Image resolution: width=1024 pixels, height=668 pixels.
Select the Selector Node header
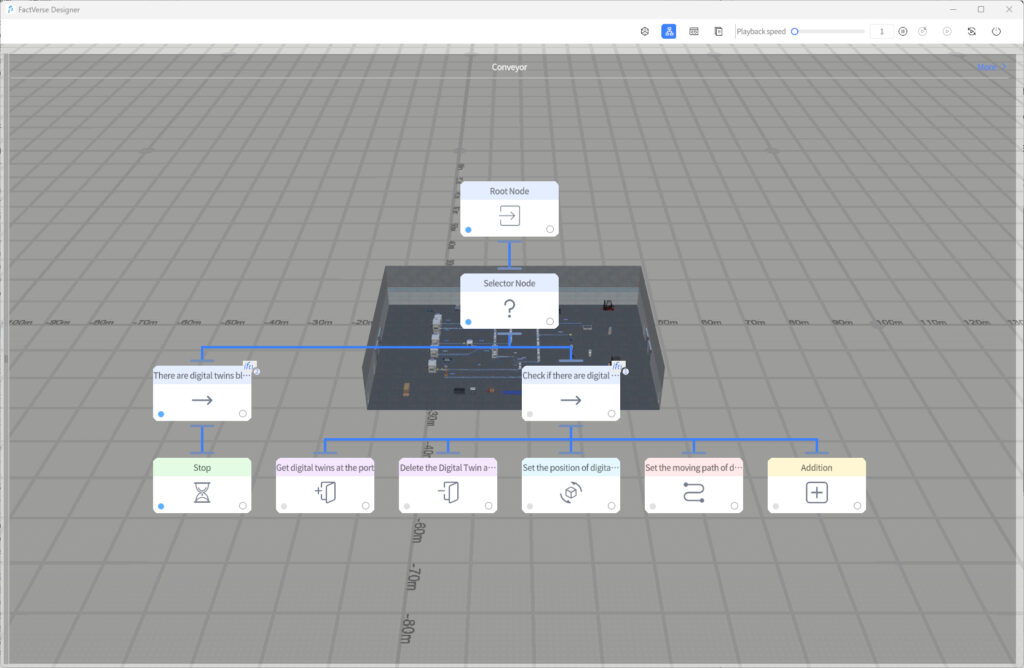click(509, 283)
